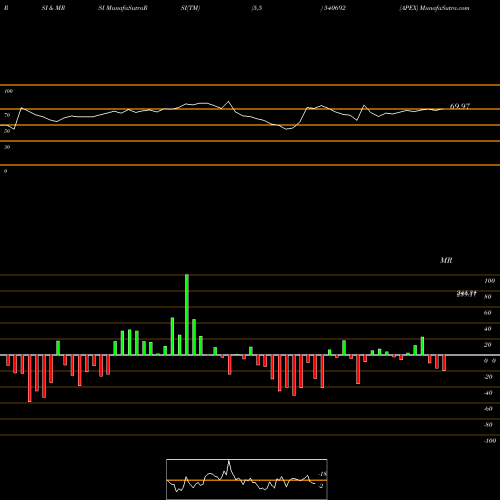The image size is (500, 500).
Task: Click the RSI axis label '100'
Action: (8, 91)
